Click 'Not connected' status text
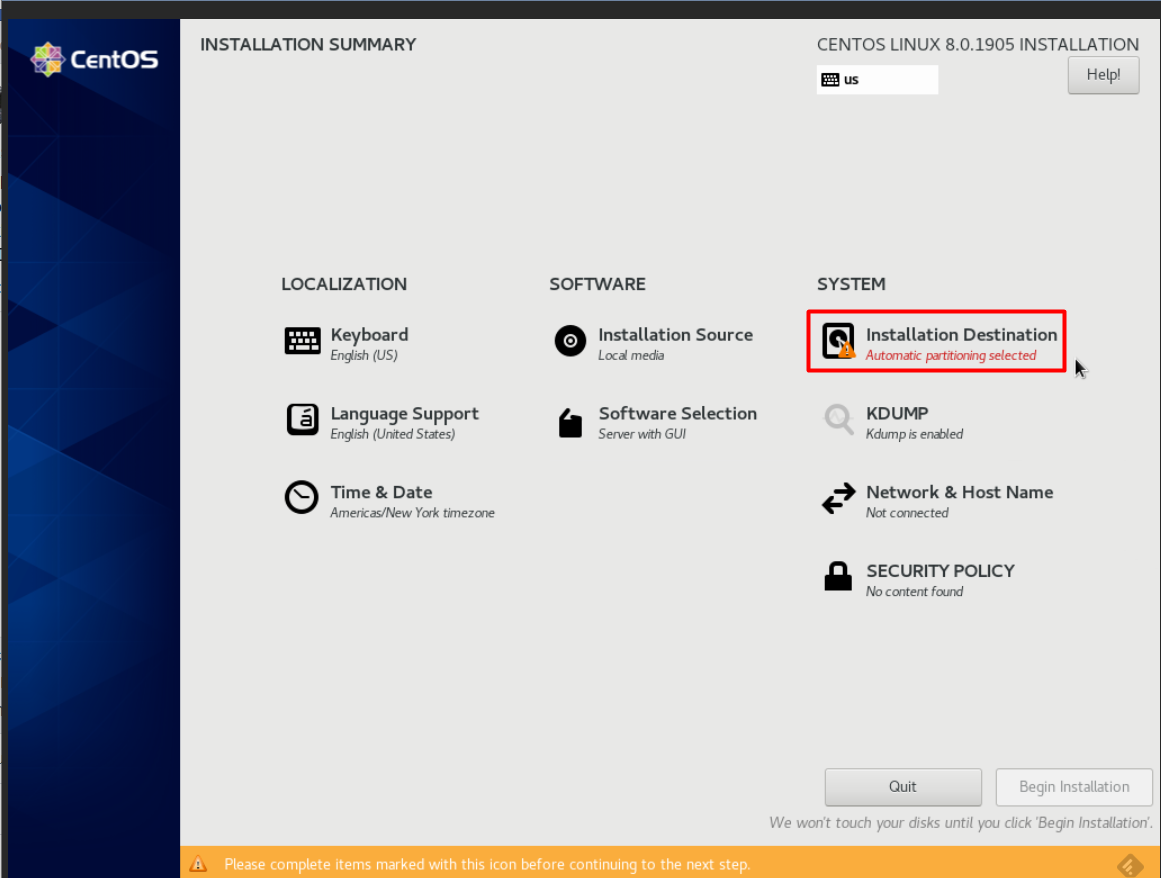The image size is (1161, 878). click(906, 513)
